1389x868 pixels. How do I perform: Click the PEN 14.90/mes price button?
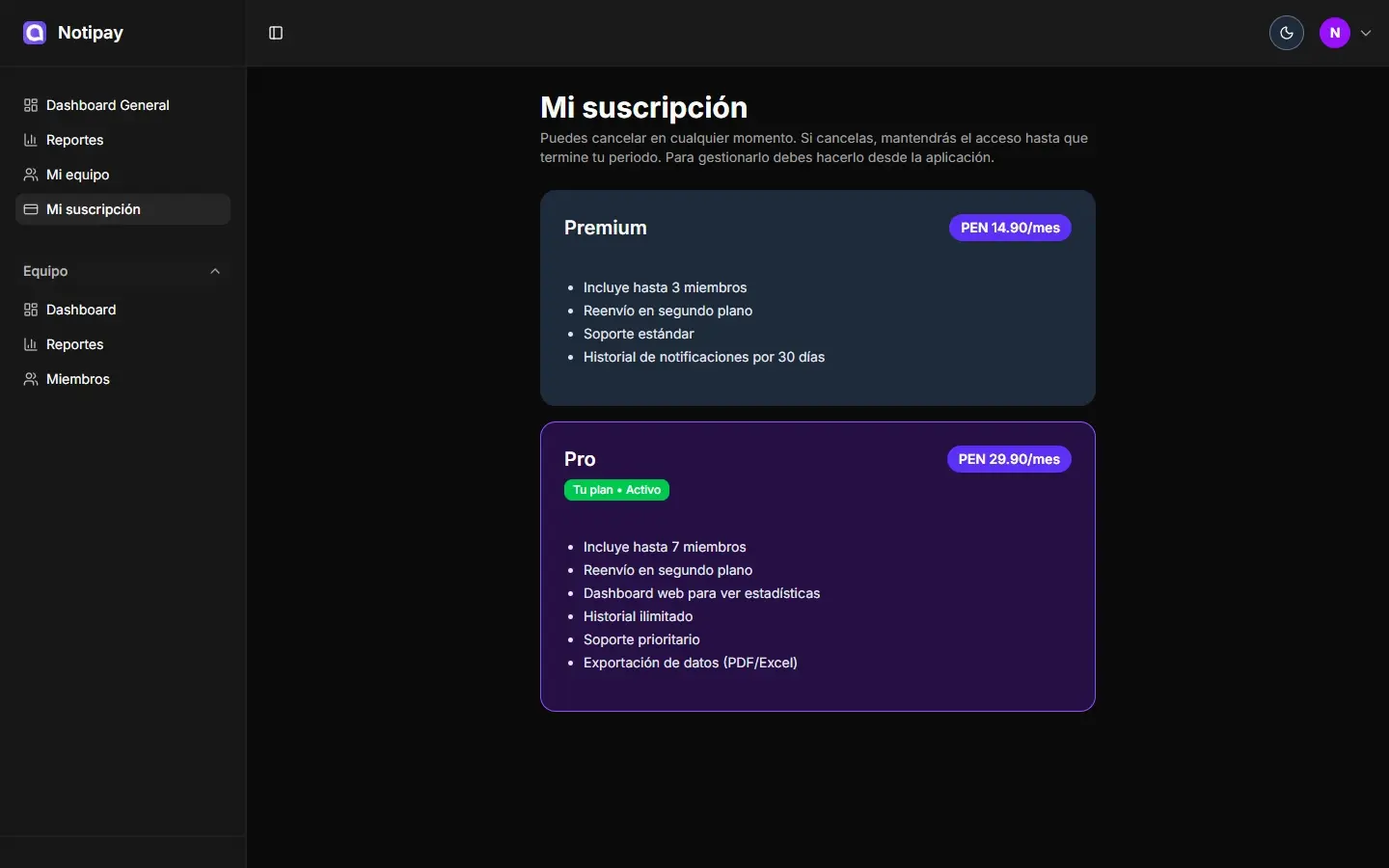pos(1009,228)
